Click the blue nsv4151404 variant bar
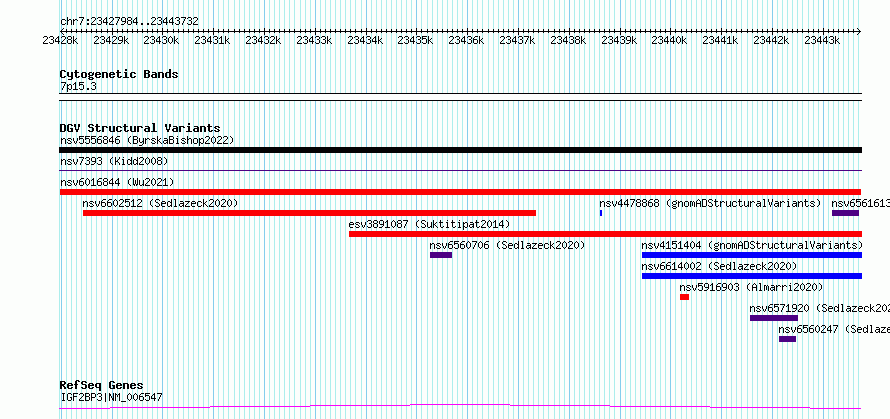The width and height of the screenshot is (890, 419). (752, 255)
